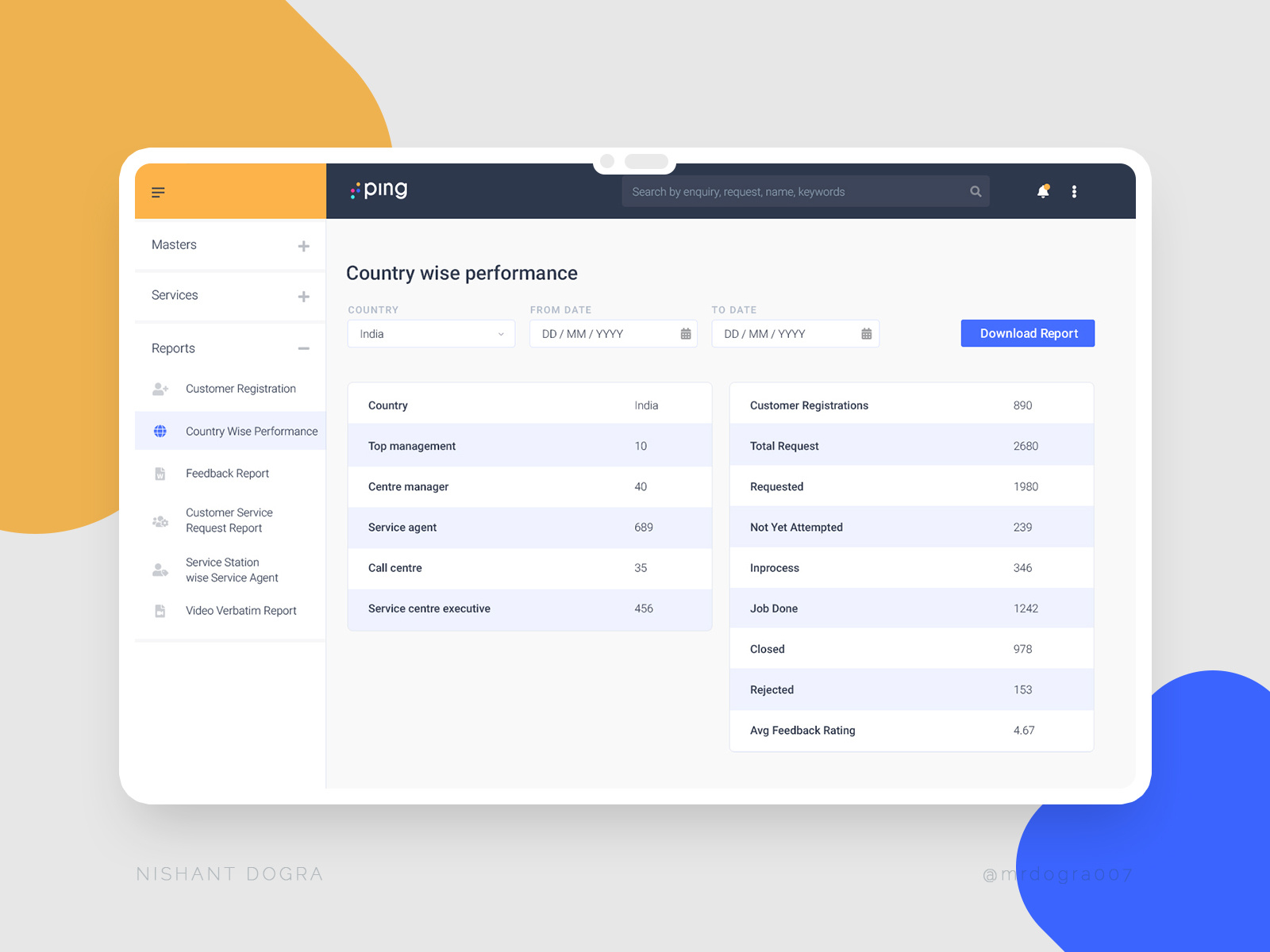1270x952 pixels.
Task: Open notifications via the bell icon
Action: tap(1043, 191)
